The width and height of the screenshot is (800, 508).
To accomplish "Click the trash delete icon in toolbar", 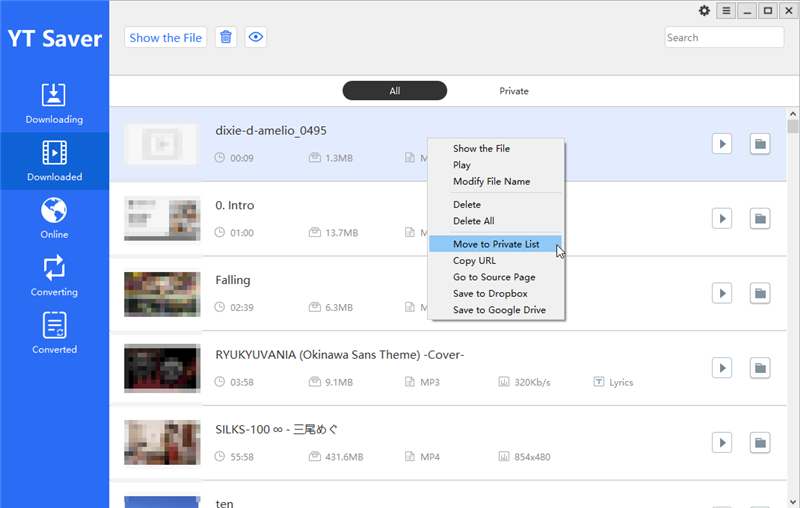I will (226, 37).
